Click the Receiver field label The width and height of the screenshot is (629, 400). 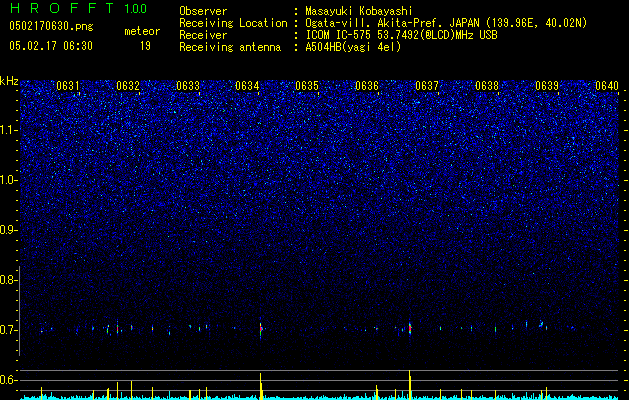pos(203,35)
